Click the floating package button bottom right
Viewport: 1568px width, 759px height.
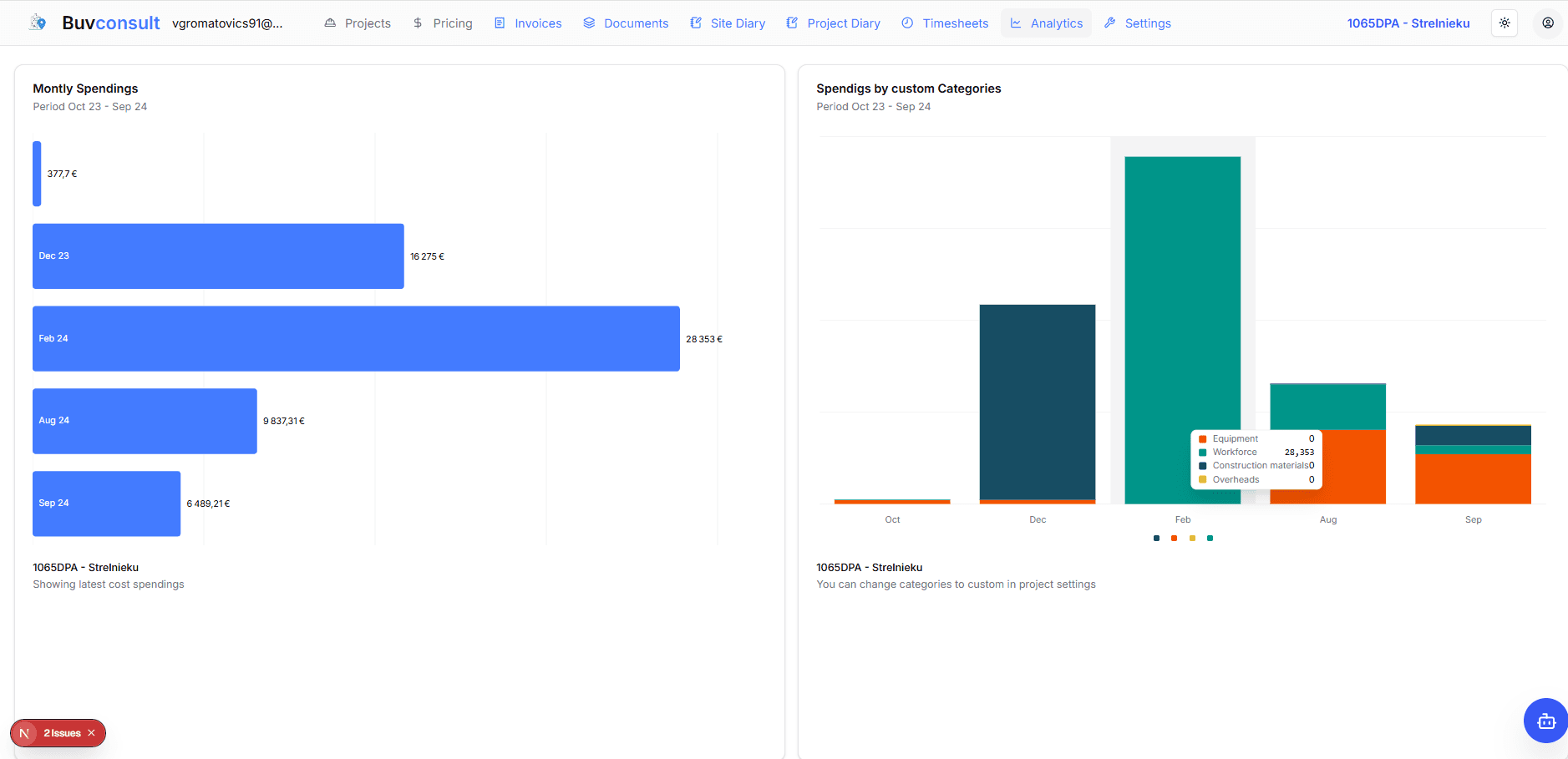(1545, 720)
